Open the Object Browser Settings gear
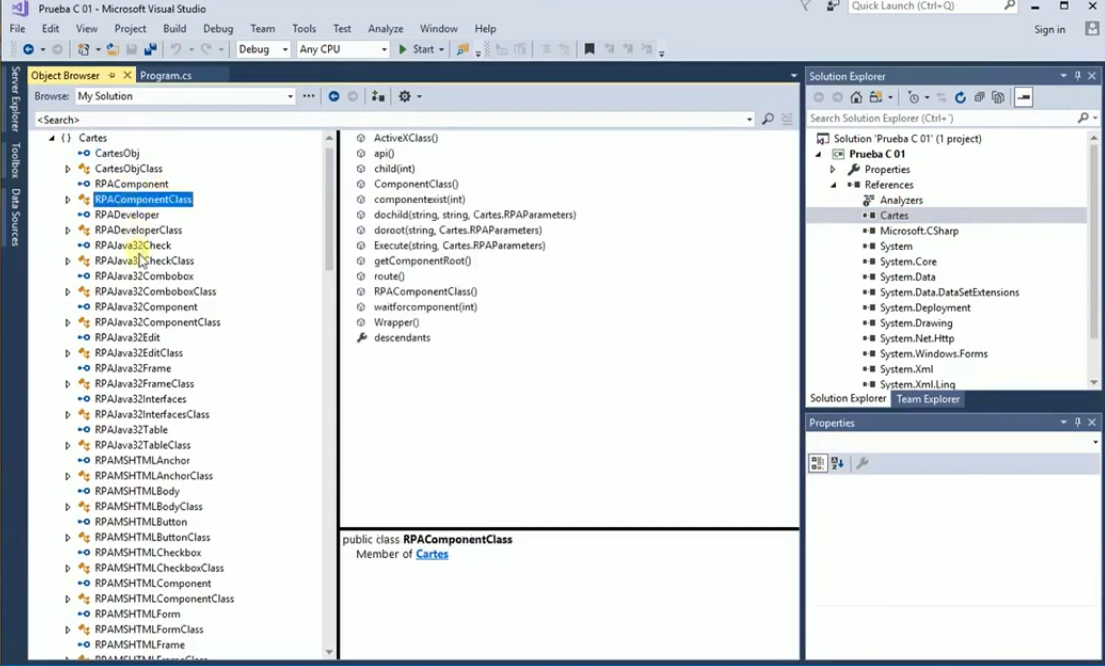Viewport: 1105px width, 666px height. coord(405,96)
